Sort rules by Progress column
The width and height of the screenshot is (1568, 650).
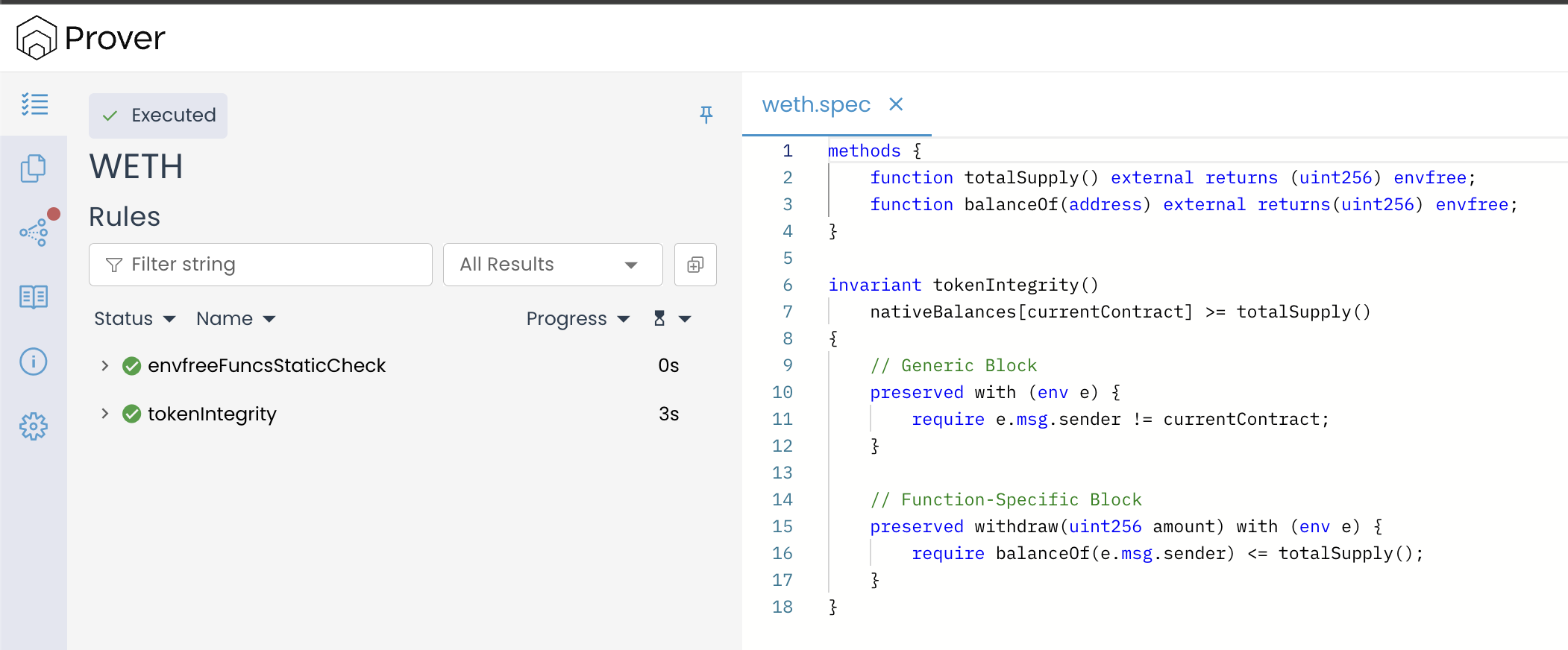[x=577, y=319]
